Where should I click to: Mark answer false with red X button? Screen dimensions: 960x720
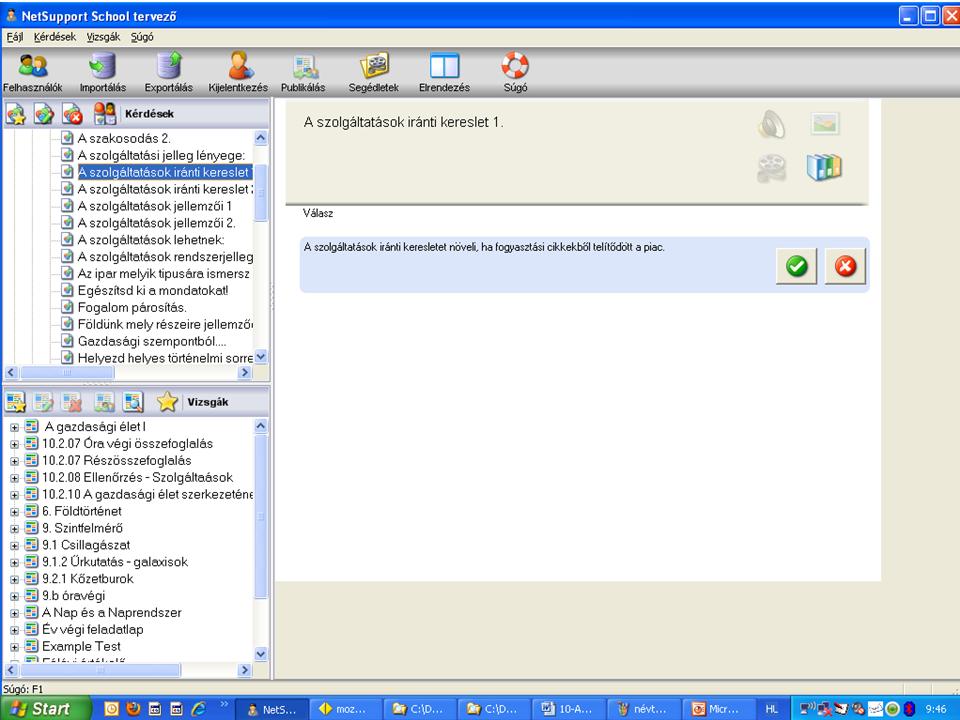845,267
